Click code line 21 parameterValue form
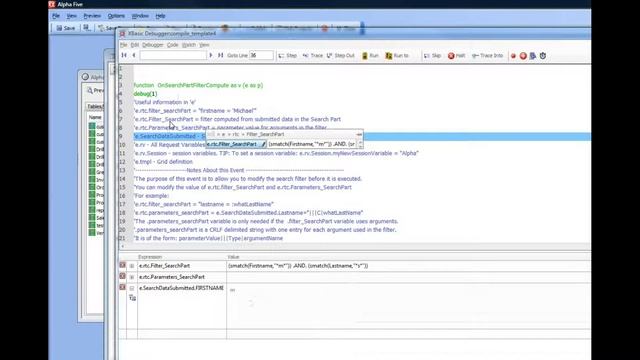 coord(208,238)
